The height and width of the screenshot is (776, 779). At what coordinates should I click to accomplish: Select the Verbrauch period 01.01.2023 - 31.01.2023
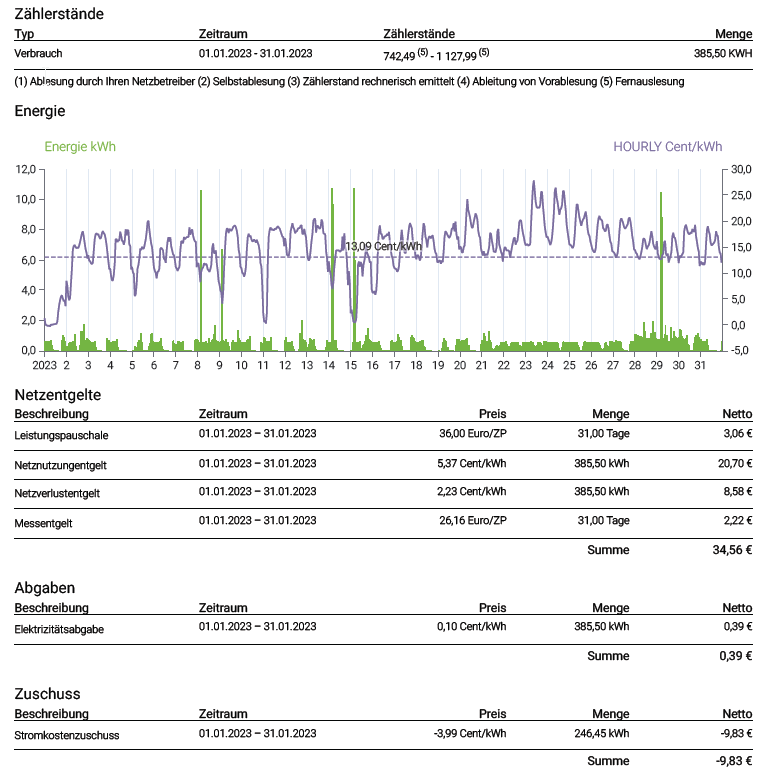coord(255,53)
